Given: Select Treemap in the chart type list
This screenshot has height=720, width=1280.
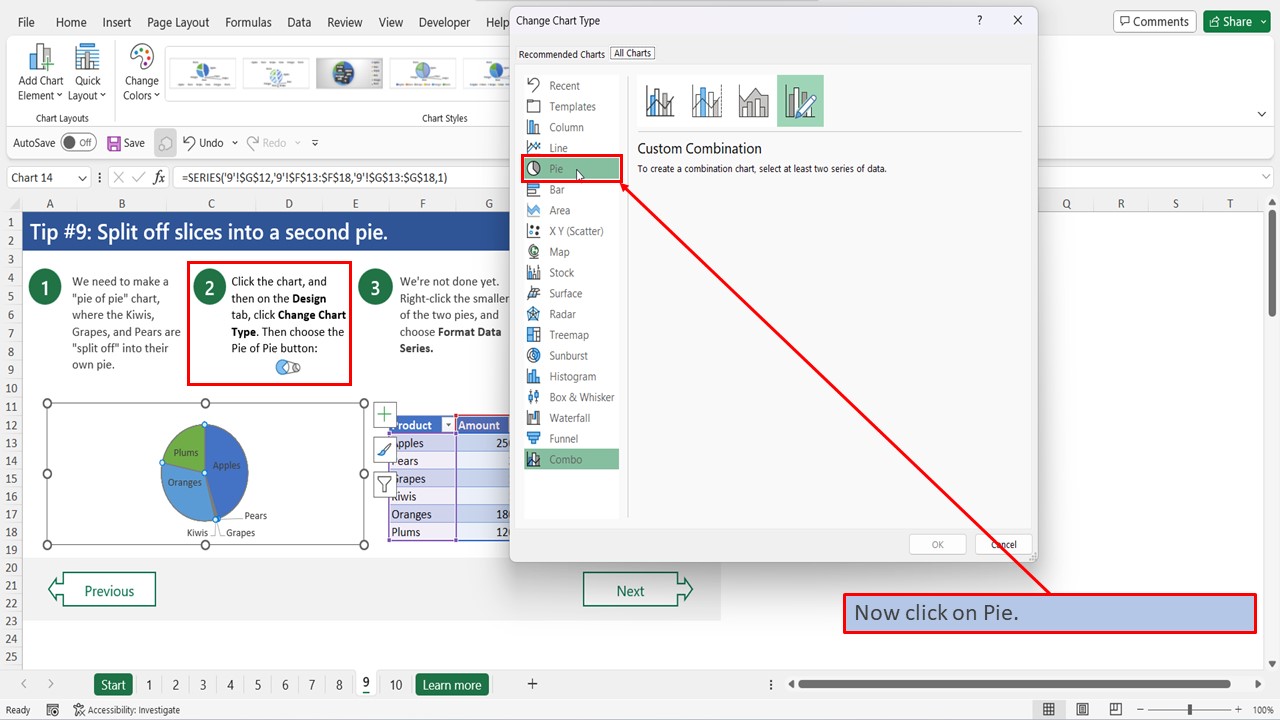Looking at the screenshot, I should [571, 335].
